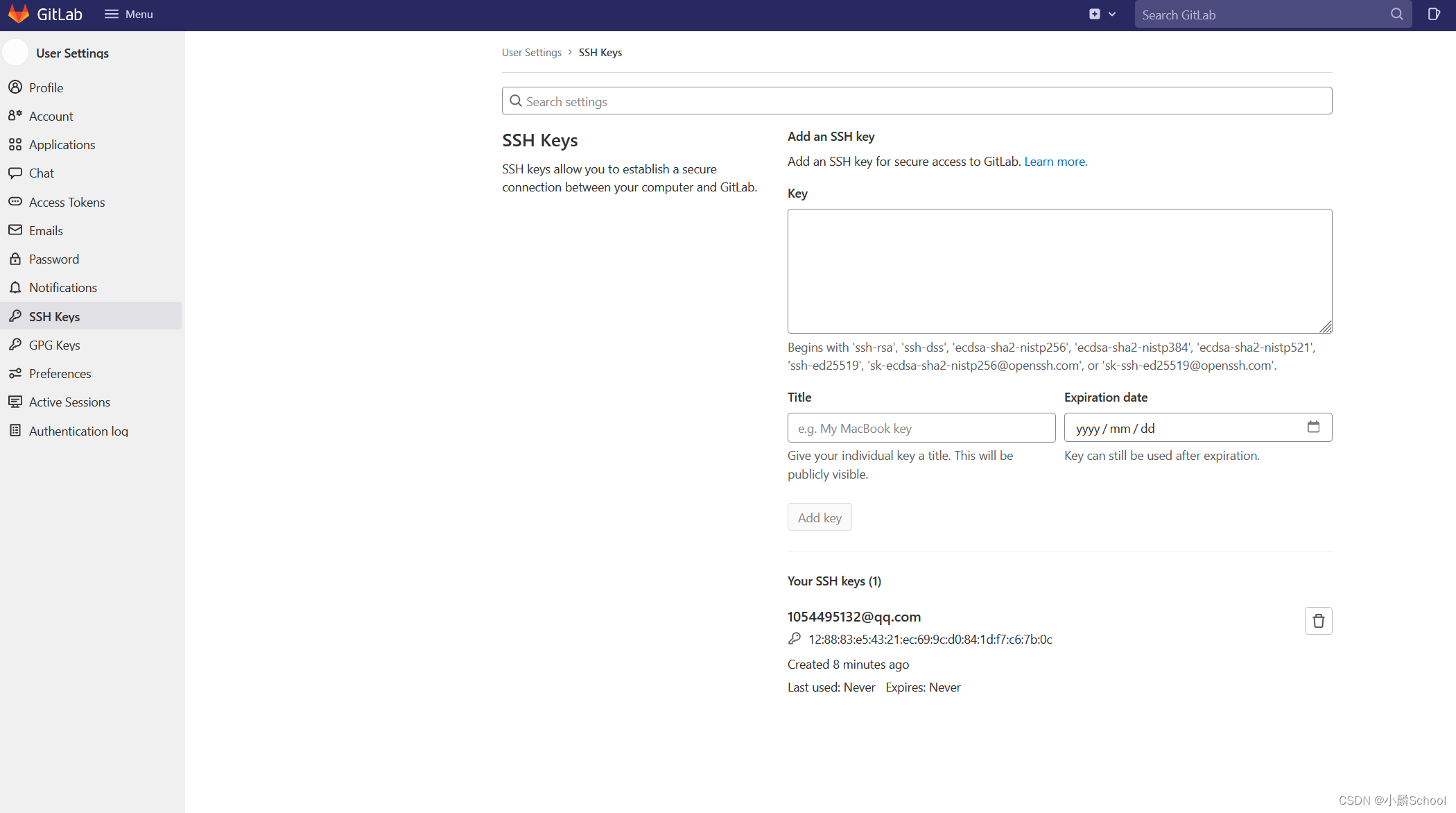Expand the create new plus dropdown
The width and height of the screenshot is (1456, 813).
tap(1102, 15)
